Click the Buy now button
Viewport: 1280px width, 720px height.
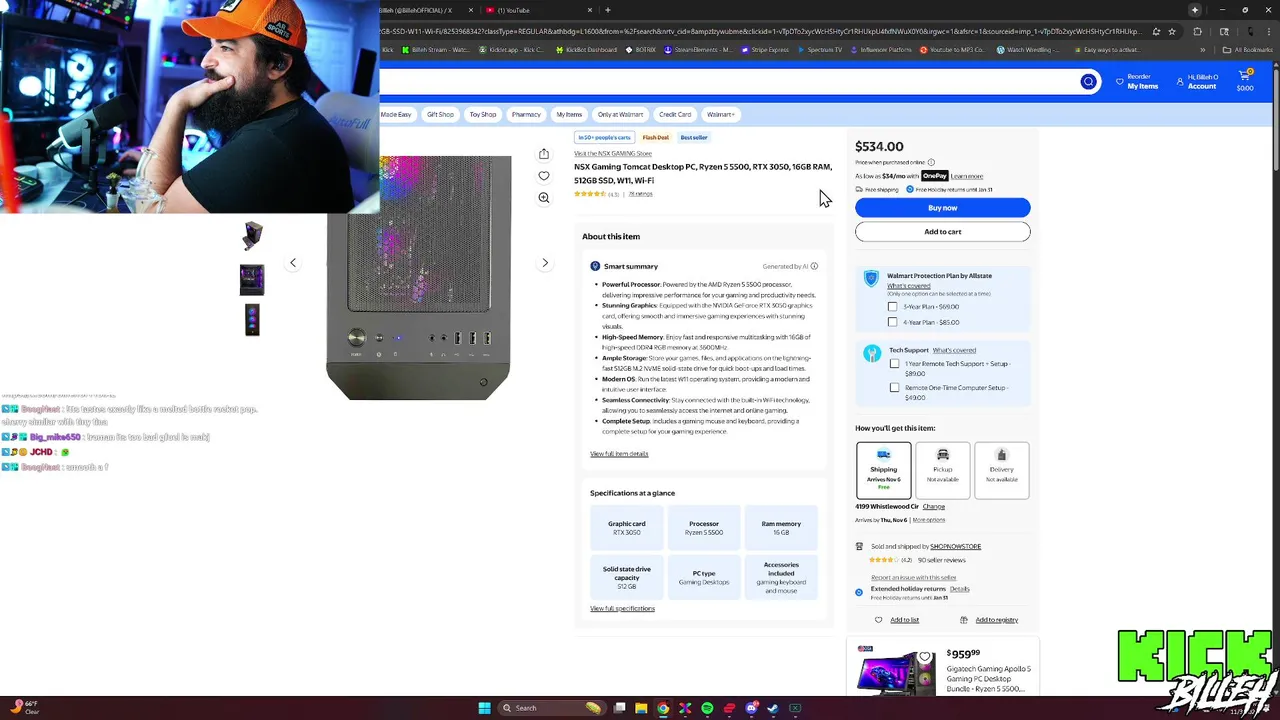point(942,208)
